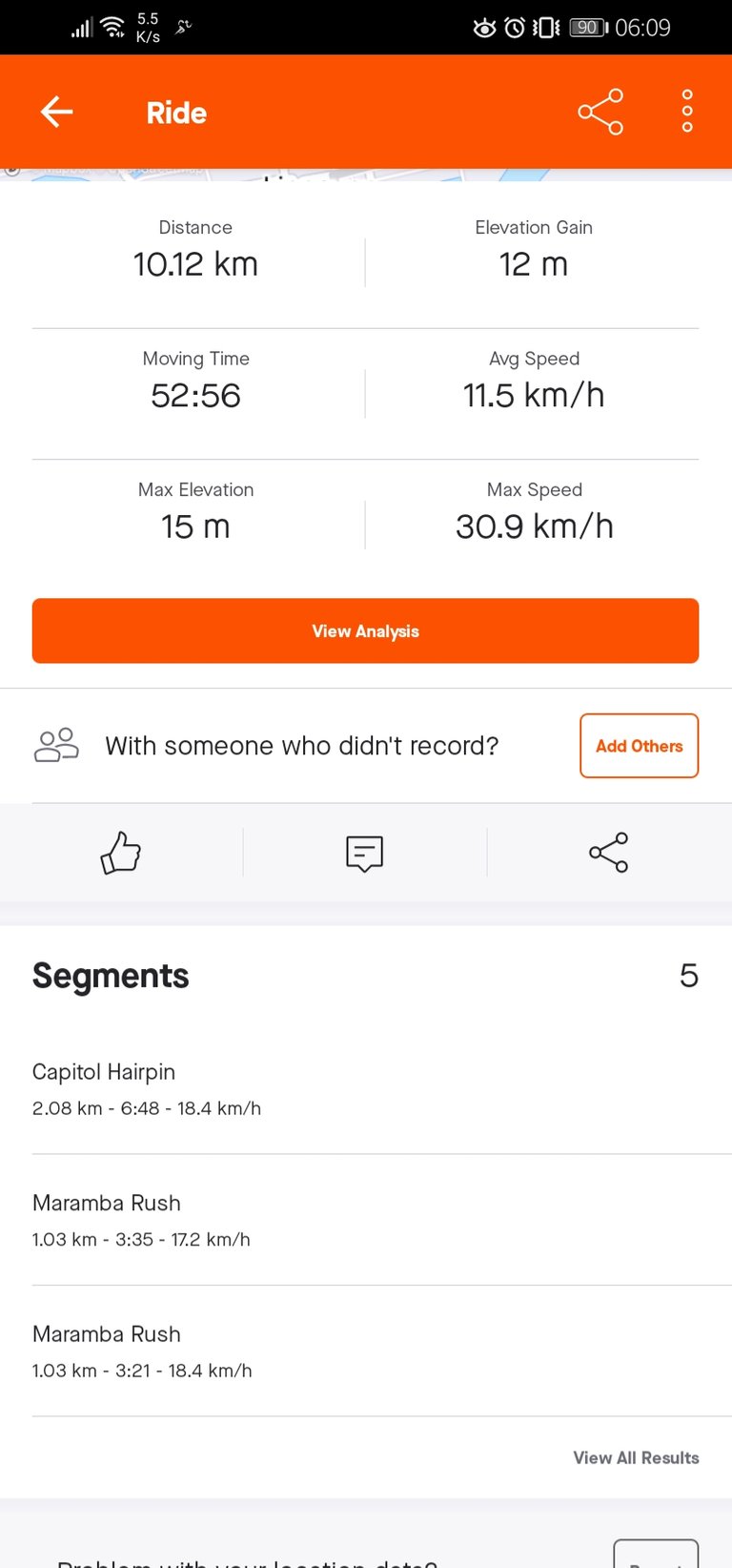Open share icon in orange header

click(x=600, y=113)
